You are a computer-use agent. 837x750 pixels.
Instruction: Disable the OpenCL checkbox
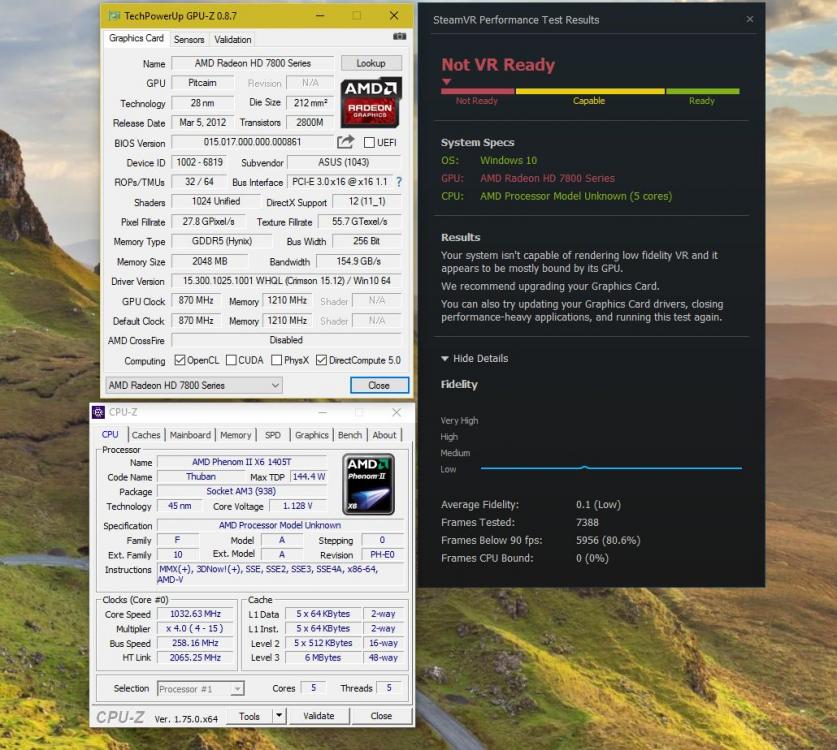[x=178, y=359]
